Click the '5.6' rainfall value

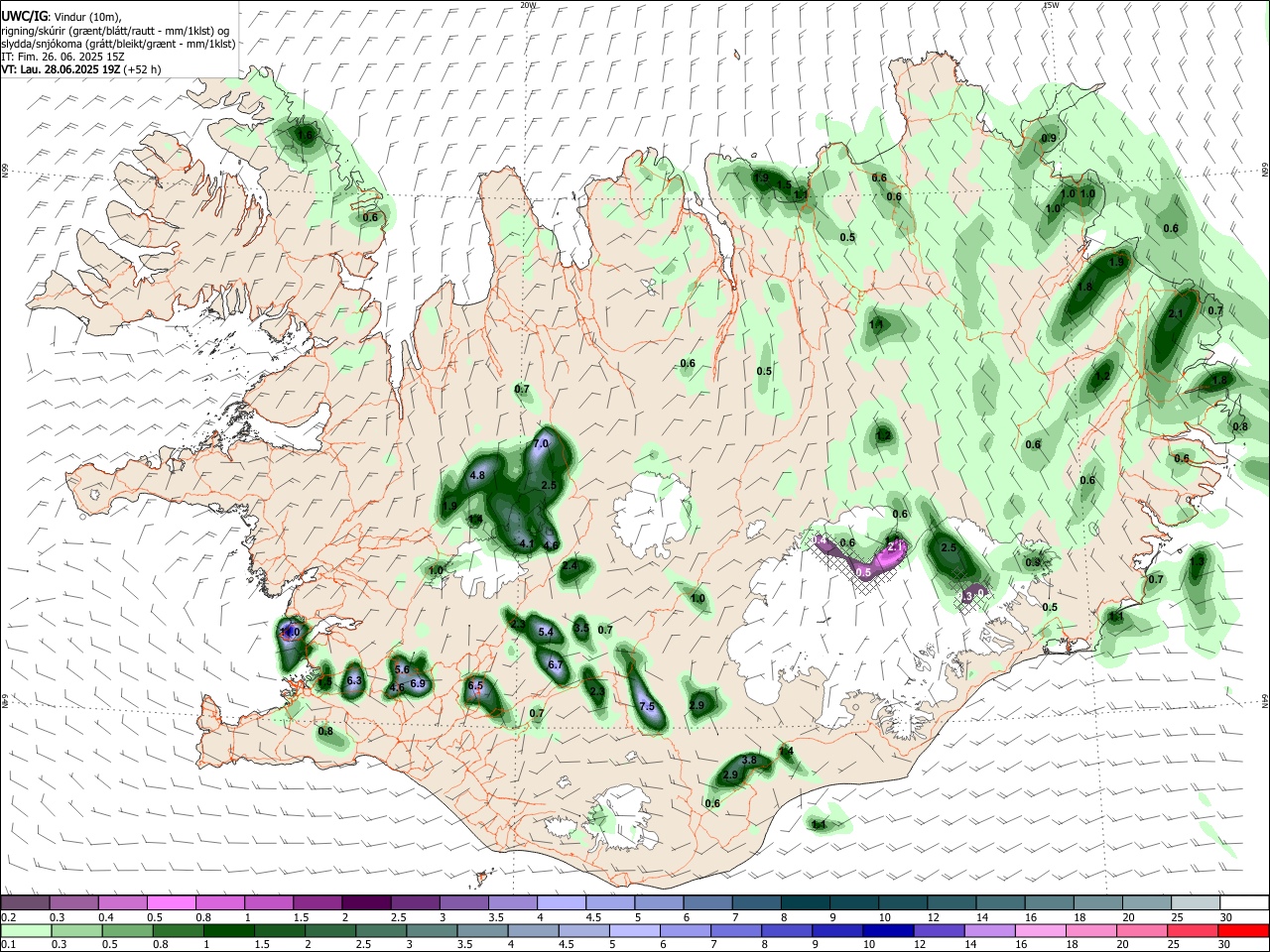(x=403, y=670)
